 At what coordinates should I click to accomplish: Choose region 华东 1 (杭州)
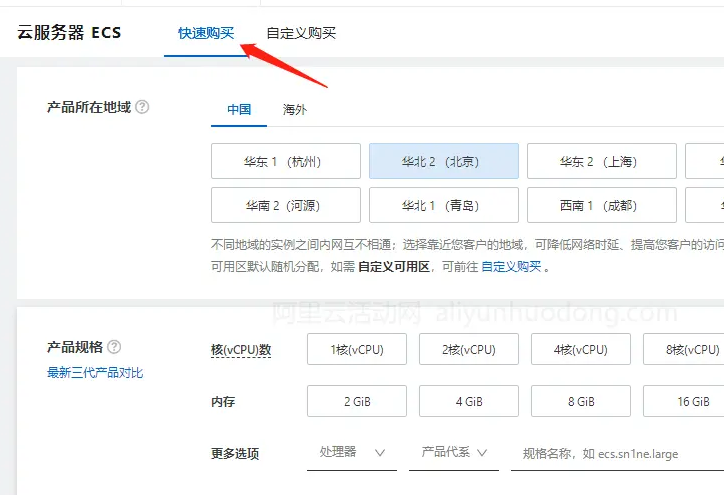point(286,161)
